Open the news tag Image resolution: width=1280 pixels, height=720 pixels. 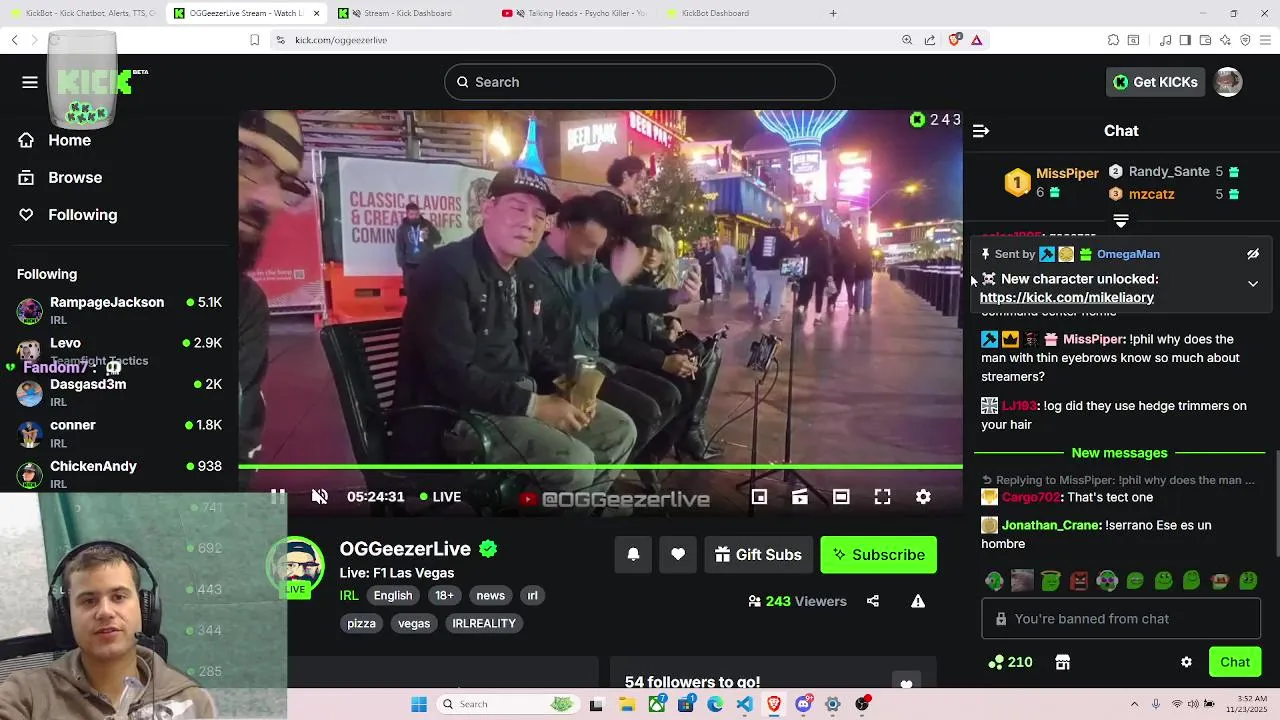pos(490,595)
